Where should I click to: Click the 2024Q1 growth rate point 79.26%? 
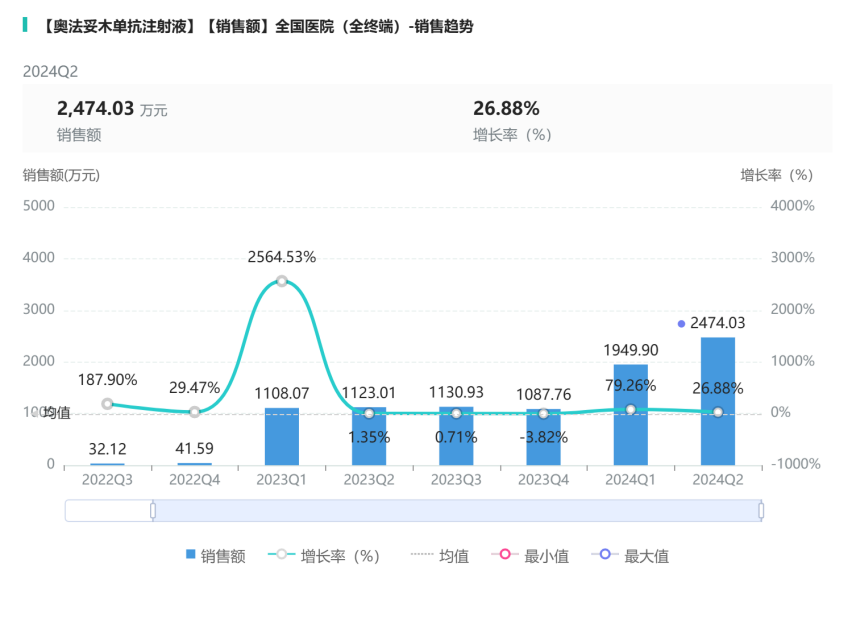(x=631, y=410)
